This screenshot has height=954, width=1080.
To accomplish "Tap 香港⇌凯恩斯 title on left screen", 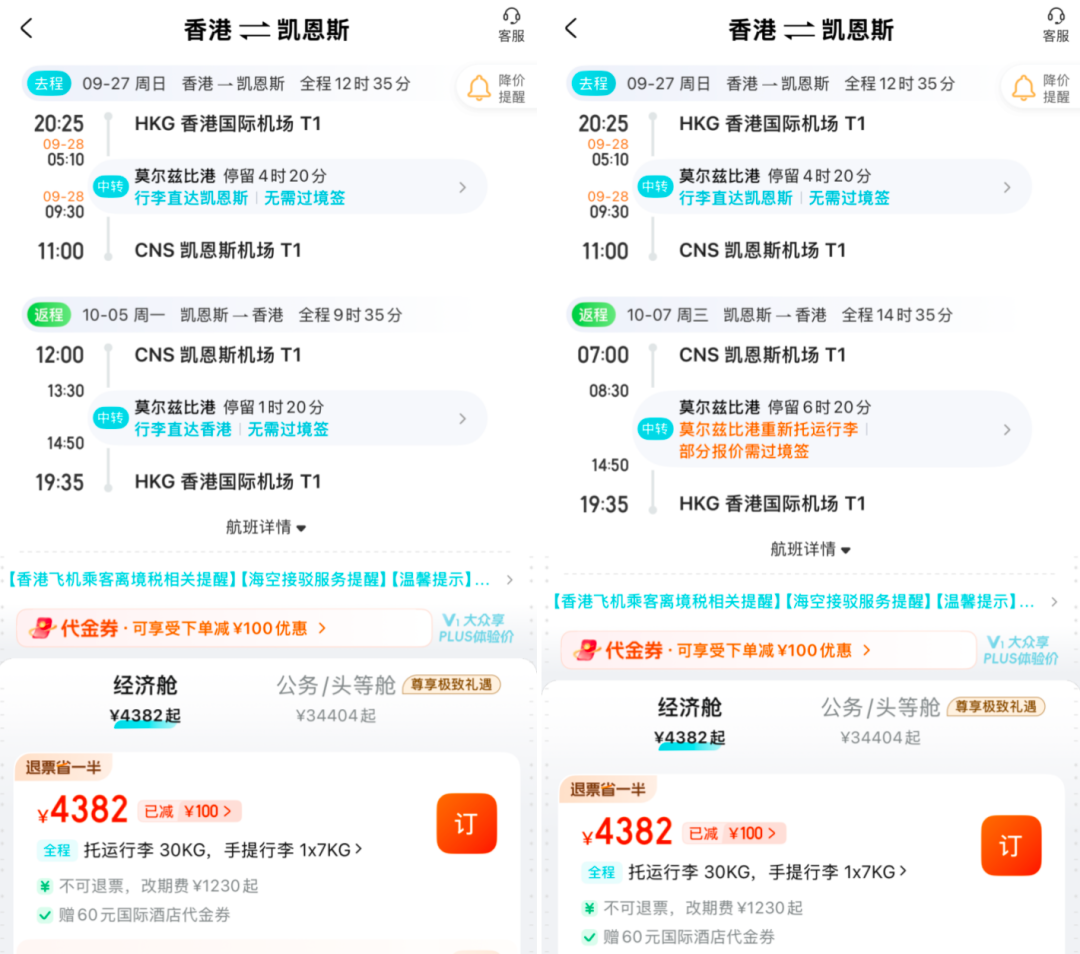I will [266, 30].
